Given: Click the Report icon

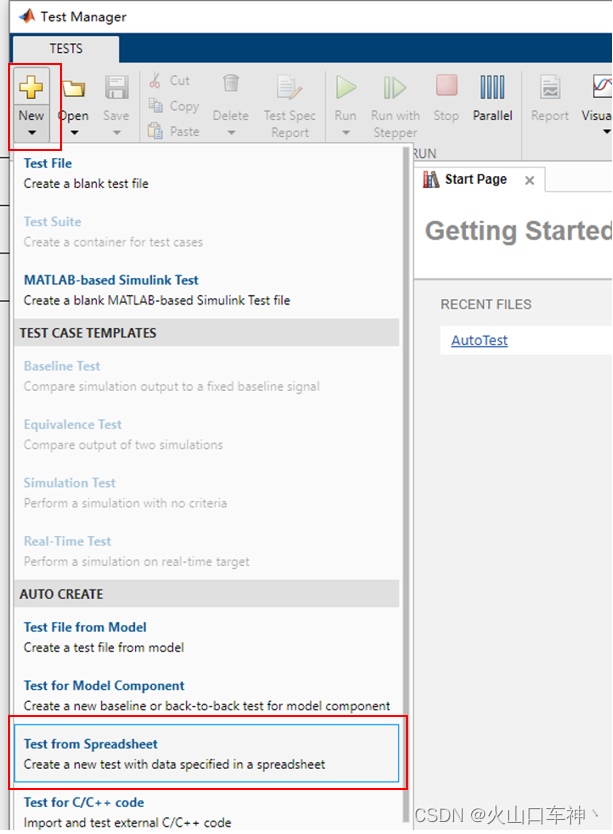Looking at the screenshot, I should pyautogui.click(x=550, y=87).
